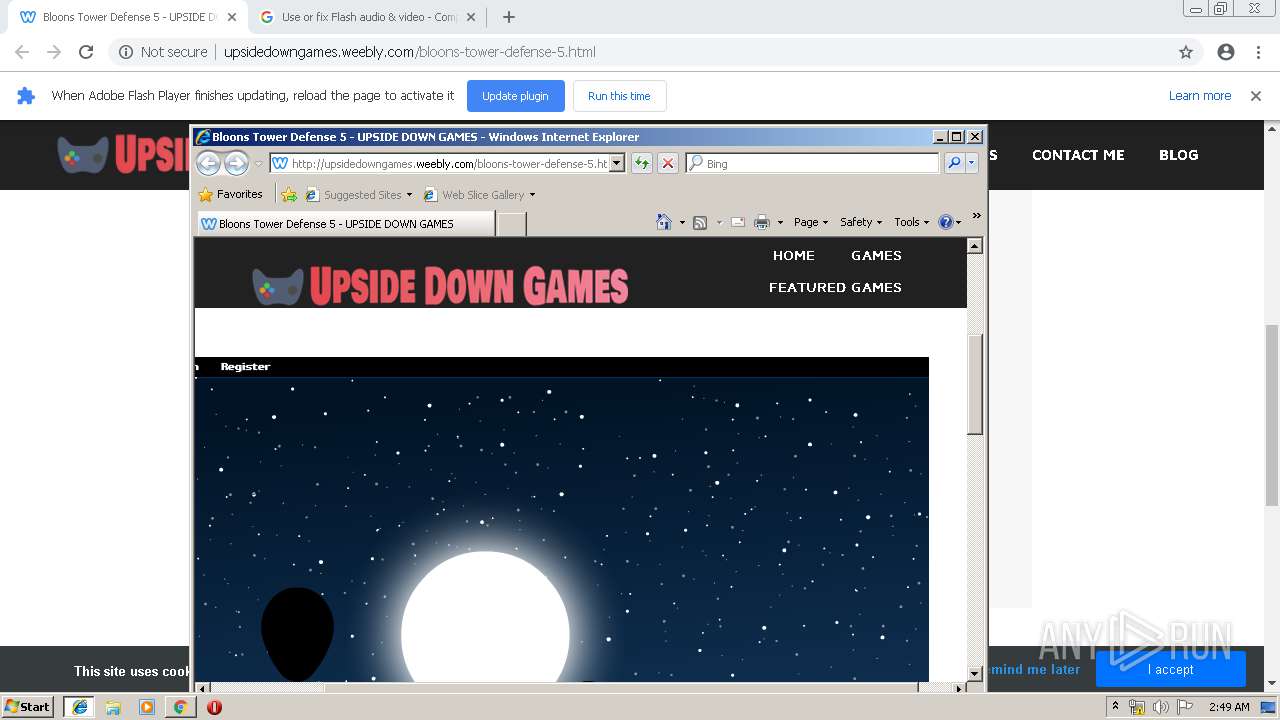1280x720 pixels.
Task: Bookmark this page with Chrome star
Action: coord(1186,52)
